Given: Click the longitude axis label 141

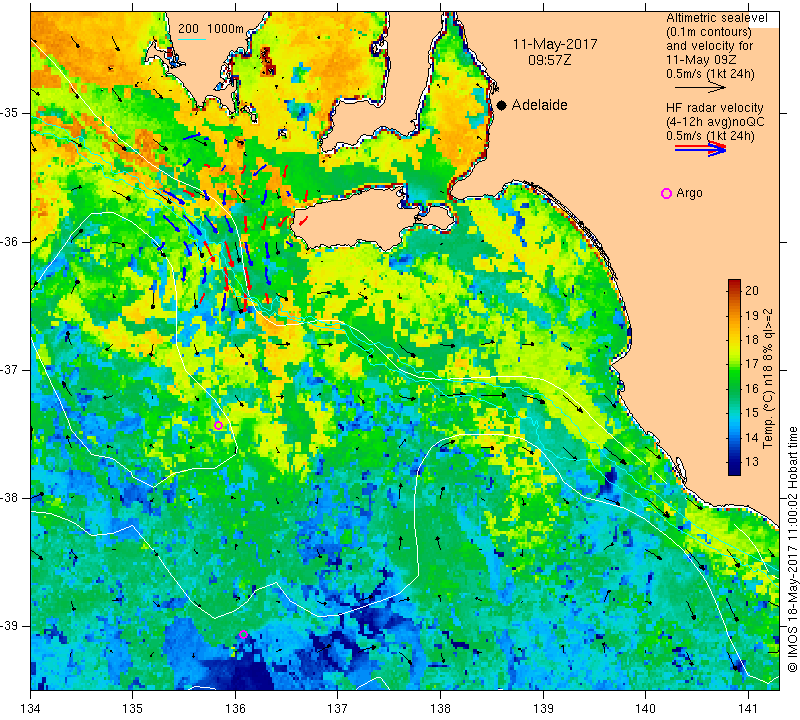Looking at the screenshot, I should (x=748, y=709).
